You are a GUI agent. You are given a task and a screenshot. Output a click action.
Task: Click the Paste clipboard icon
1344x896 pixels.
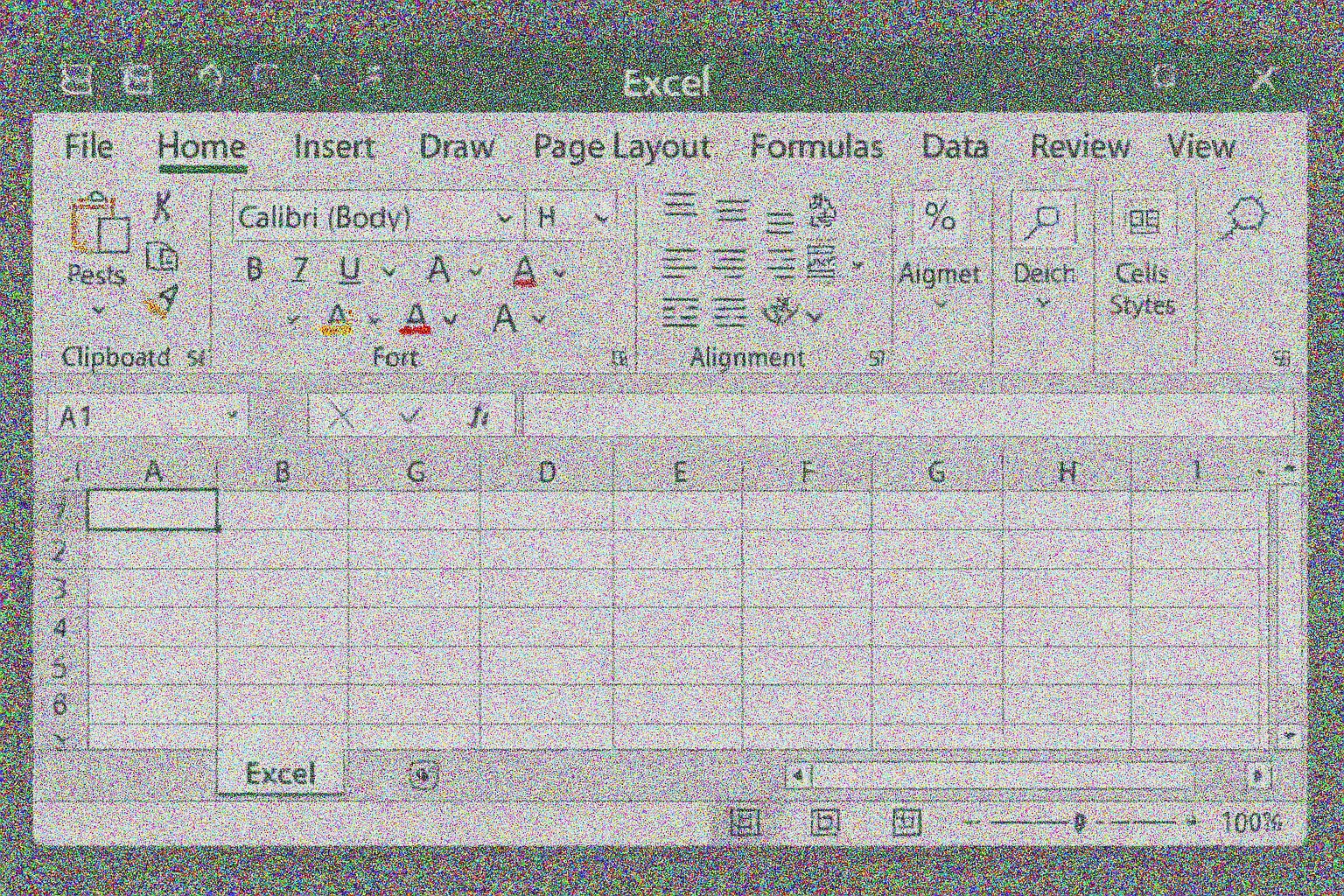pos(100,225)
